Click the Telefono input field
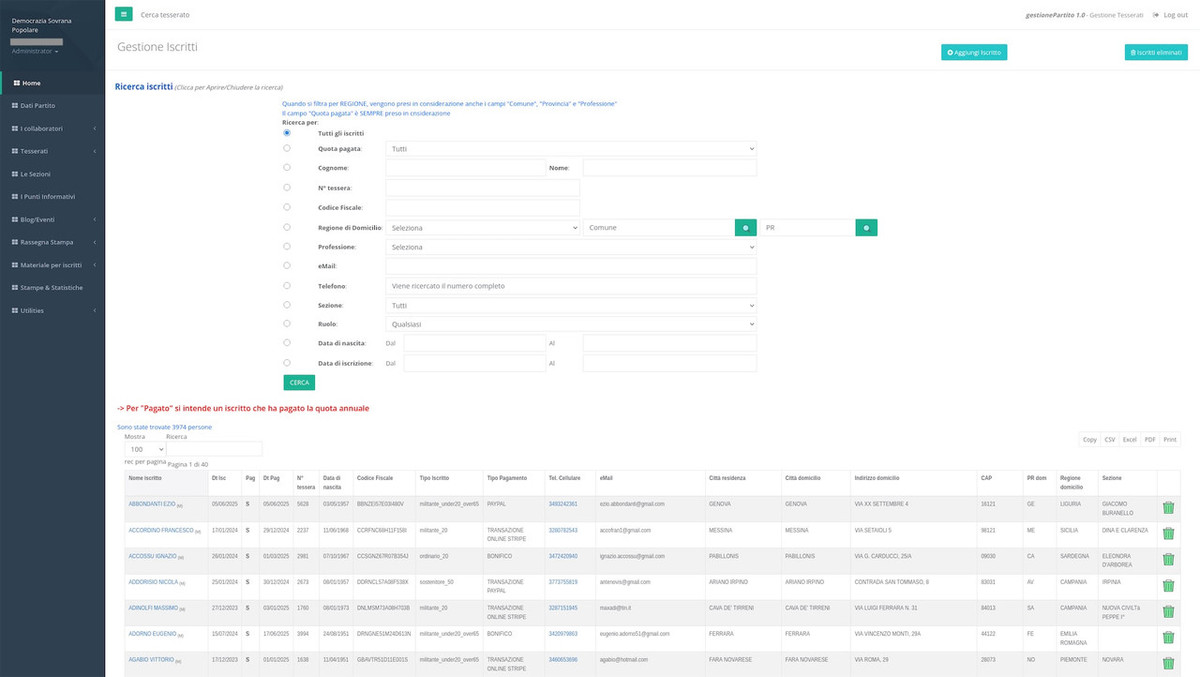 click(570, 286)
